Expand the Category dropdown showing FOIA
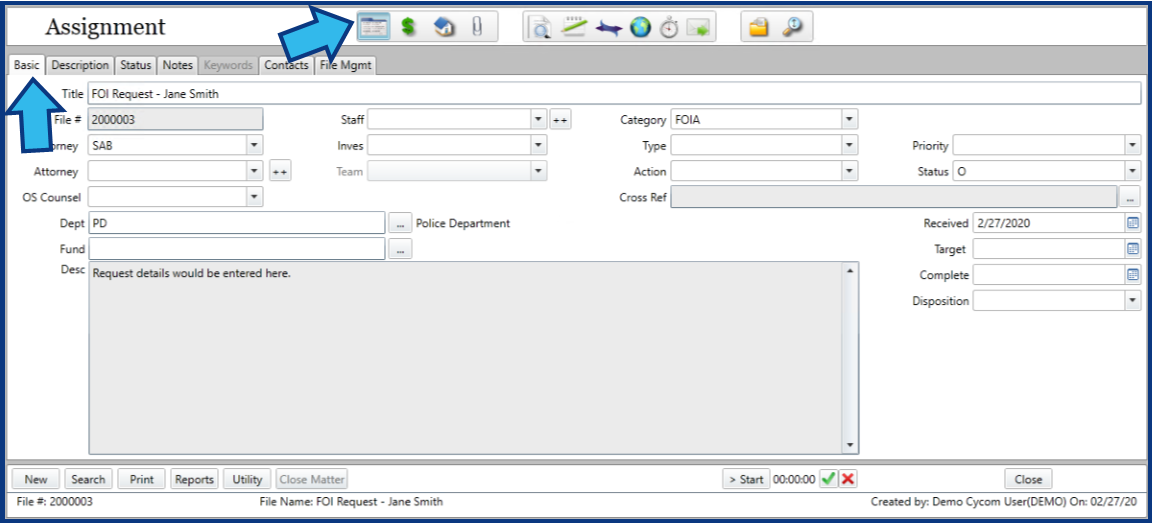Image resolution: width=1153 pixels, height=524 pixels. 849,119
